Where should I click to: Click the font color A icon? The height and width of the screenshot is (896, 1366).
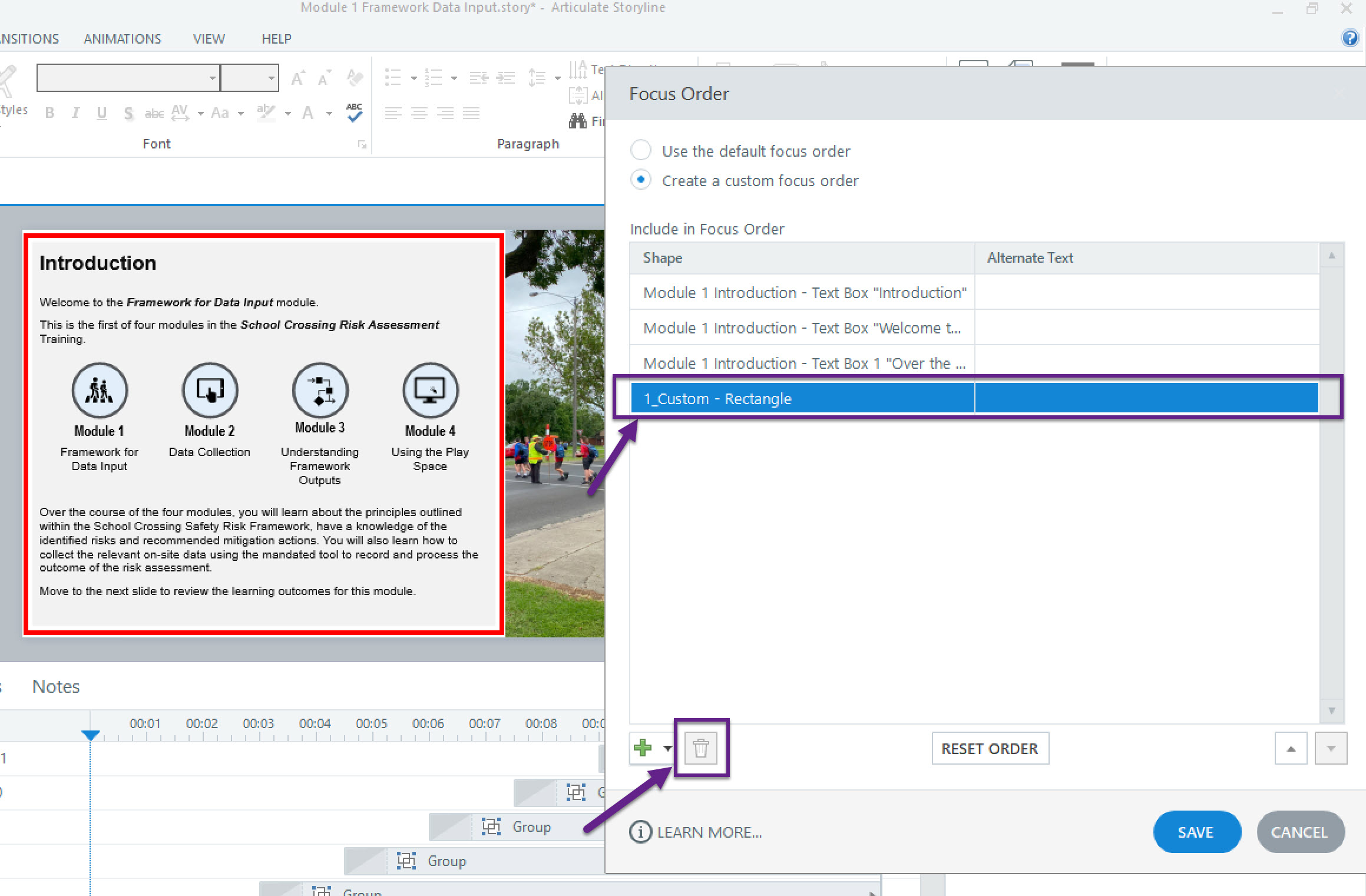click(307, 113)
